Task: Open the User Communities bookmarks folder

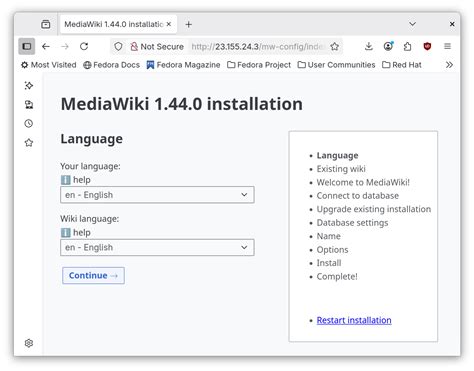Action: click(336, 65)
